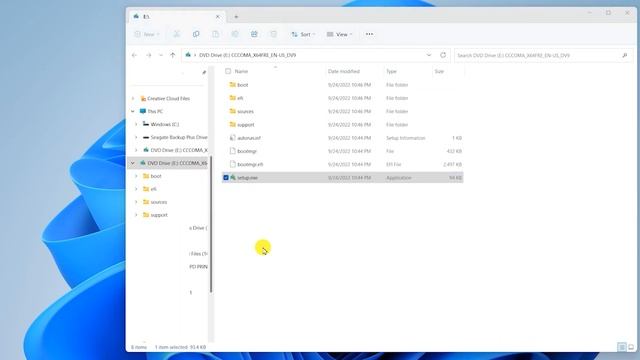Select the setup.exe application
Viewport: 640px width, 360px height.
[x=247, y=178]
